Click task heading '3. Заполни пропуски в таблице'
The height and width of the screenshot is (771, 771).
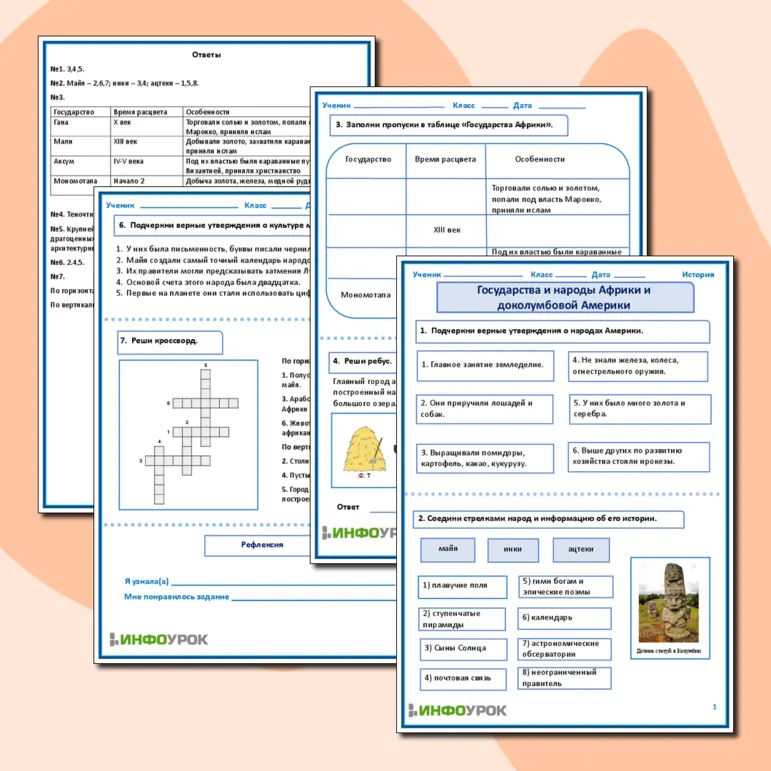point(449,125)
